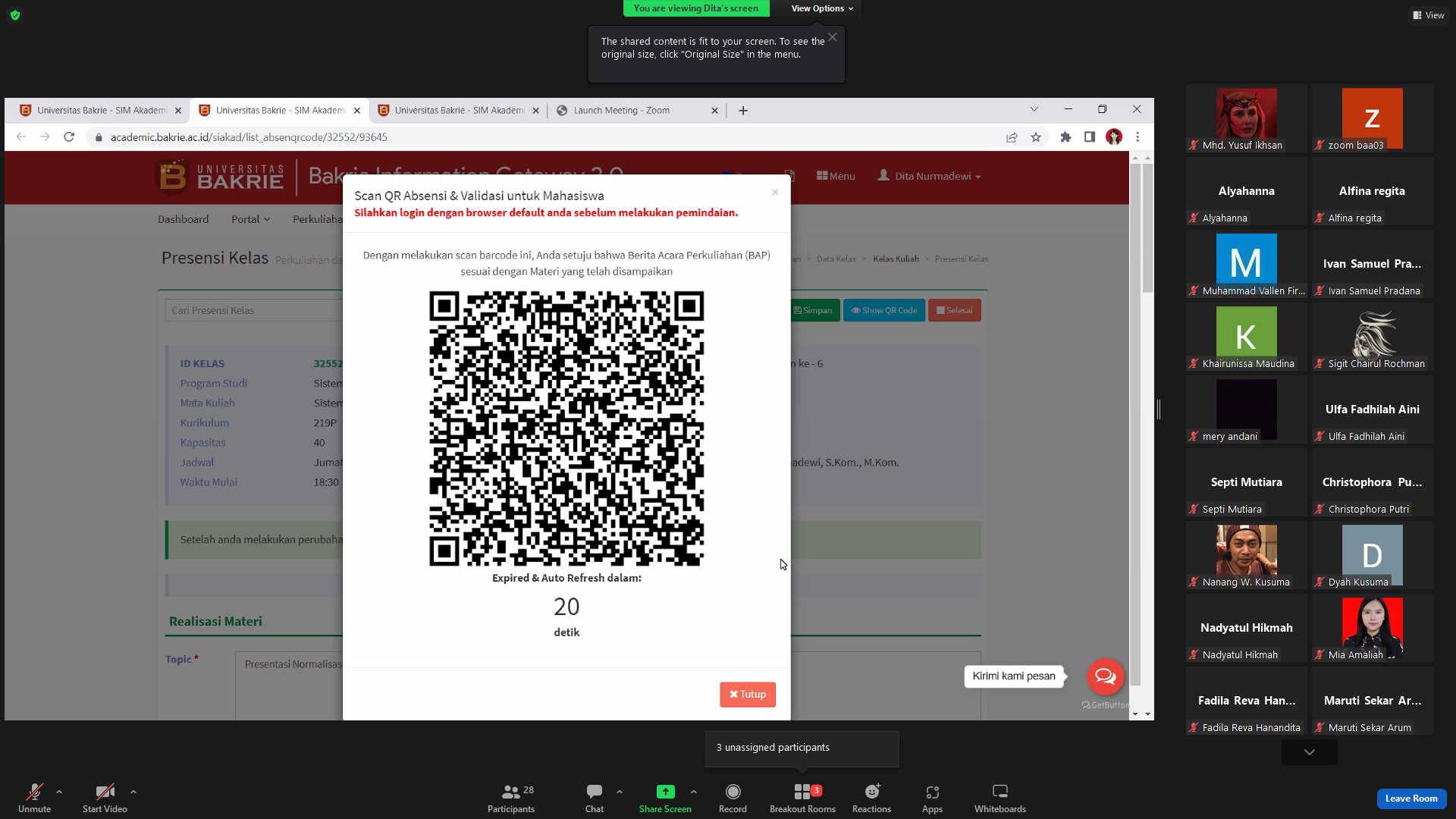Open Dita Nurmadewi user dropdown
The image size is (1456, 819).
tap(930, 176)
